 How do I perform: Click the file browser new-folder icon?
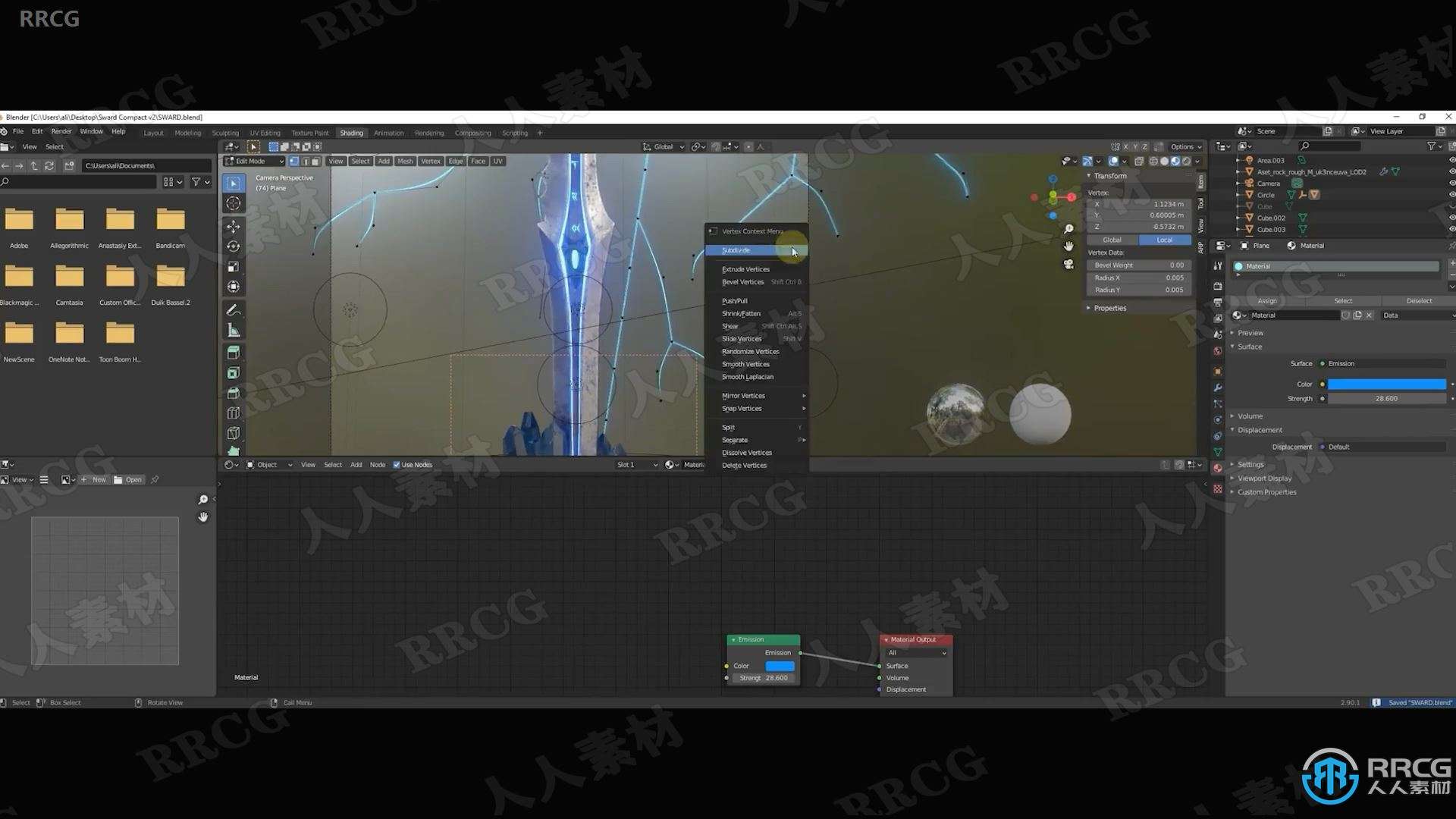tap(69, 165)
